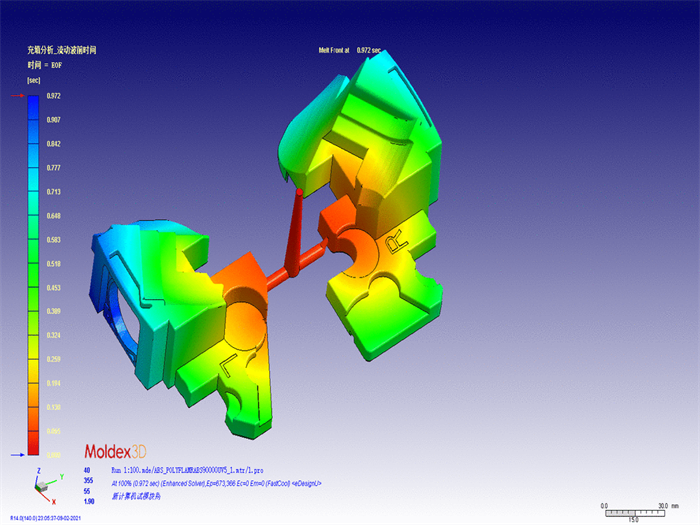Click the Melt Front at 0.972 sec label
The height and width of the screenshot is (525, 700).
pyautogui.click(x=350, y=50)
